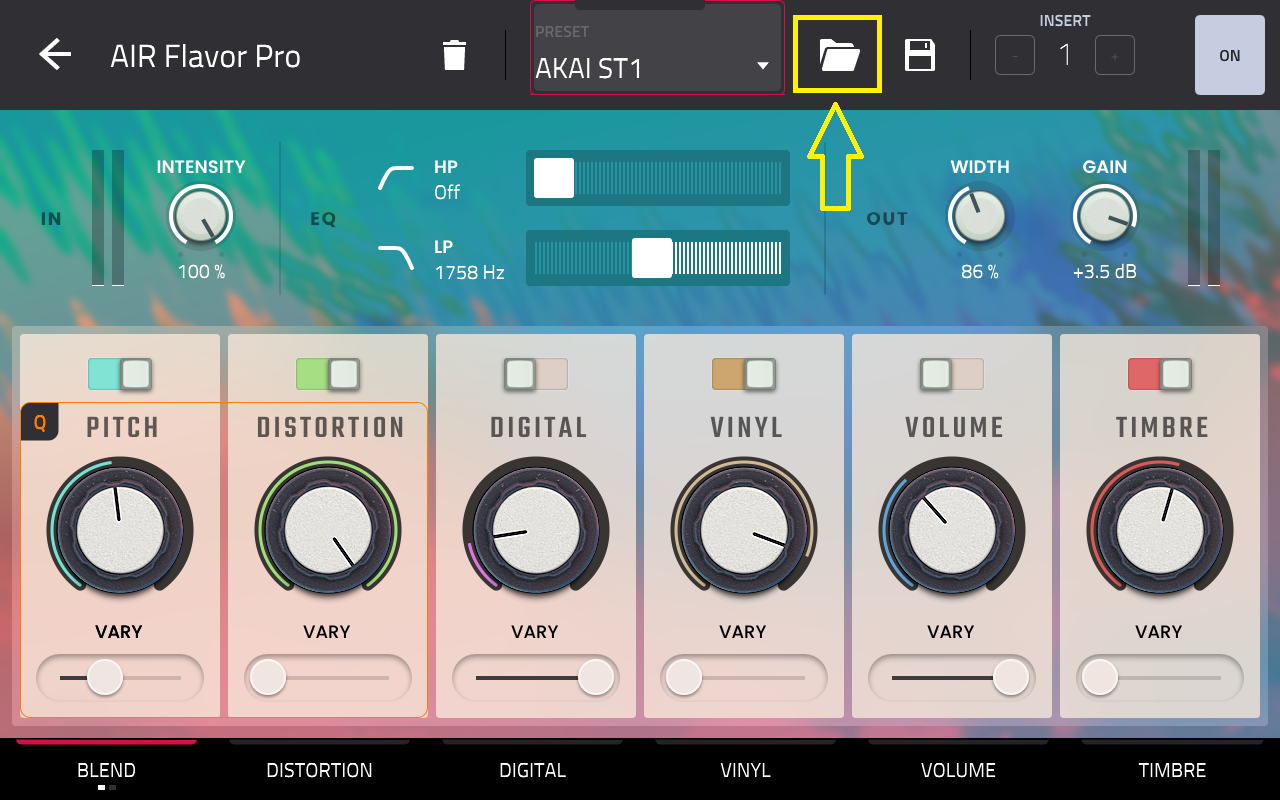Click the input level meter
Image resolution: width=1280 pixels, height=800 pixels.
(108, 218)
